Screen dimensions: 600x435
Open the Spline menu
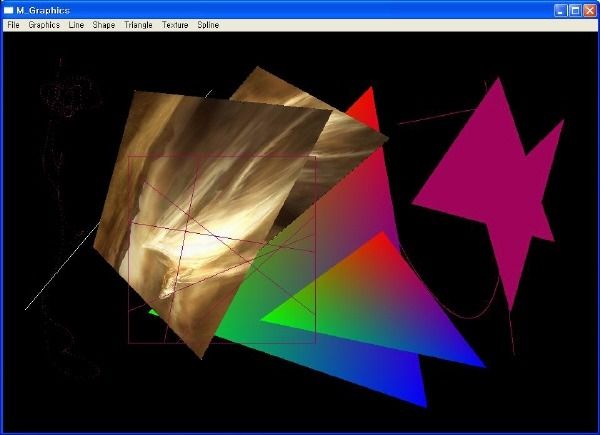[x=208, y=25]
